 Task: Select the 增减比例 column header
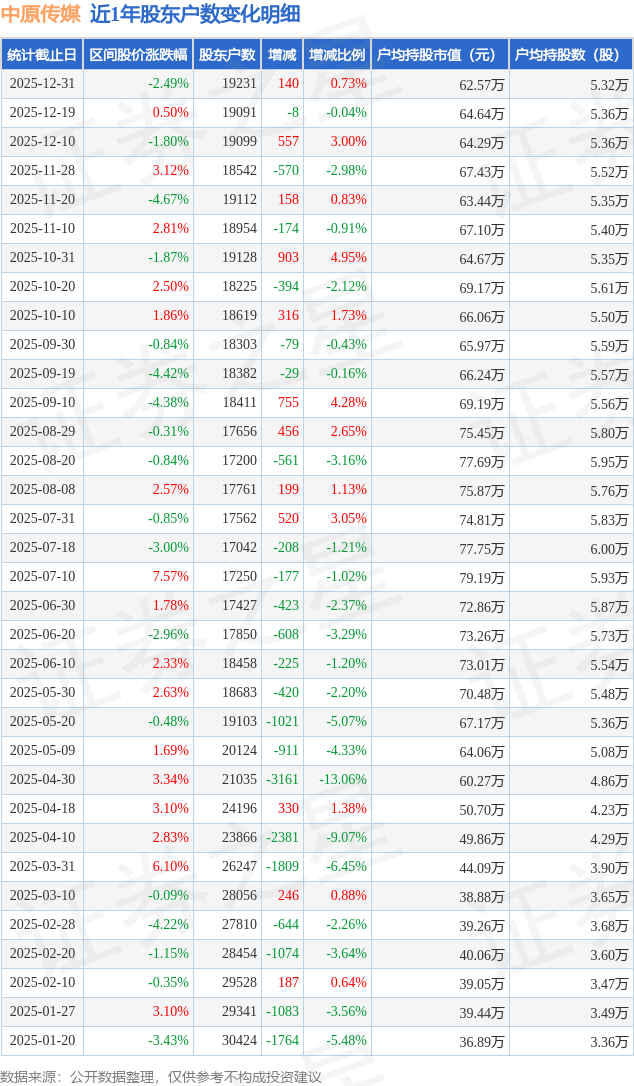click(337, 55)
